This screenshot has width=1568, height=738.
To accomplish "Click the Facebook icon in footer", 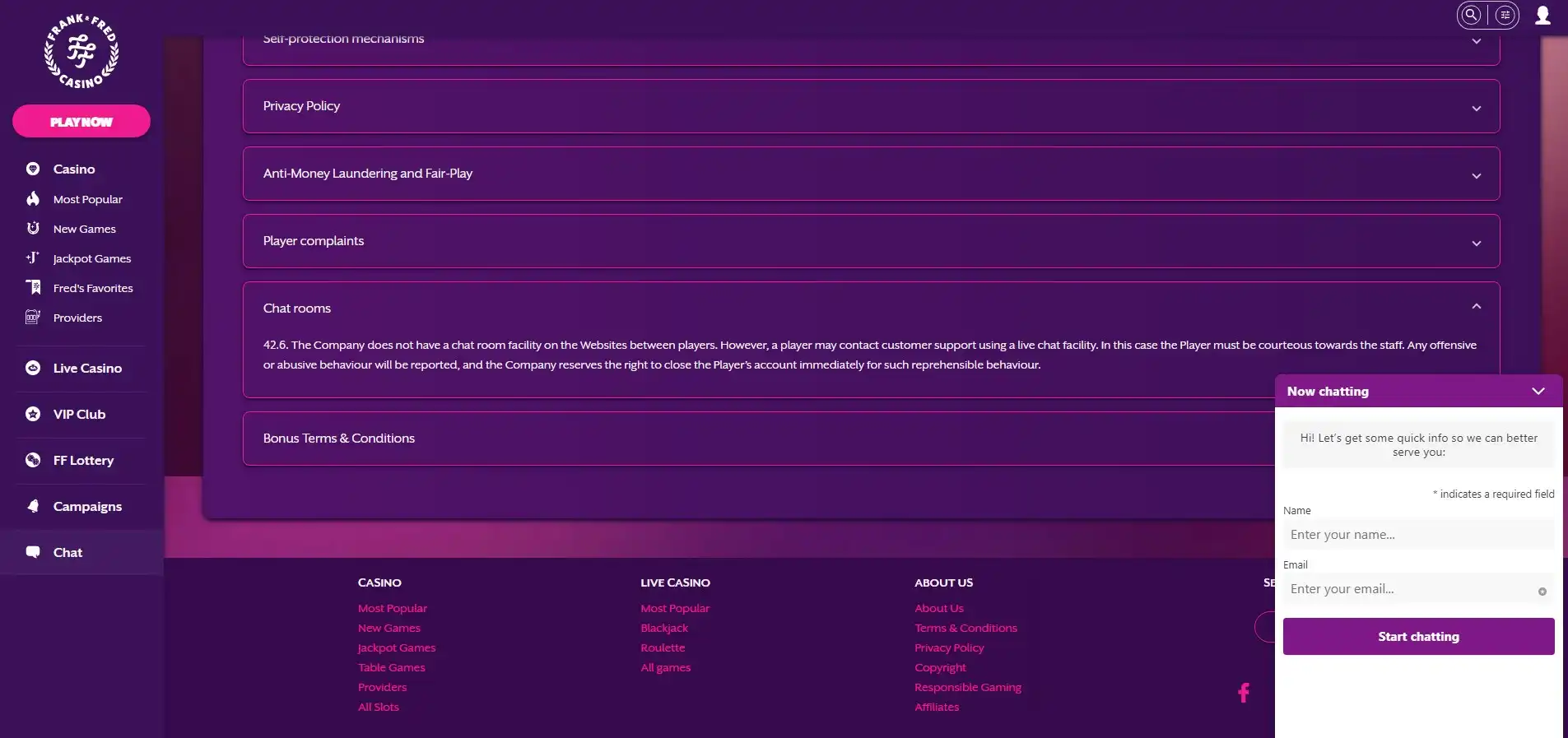I will (x=1243, y=693).
